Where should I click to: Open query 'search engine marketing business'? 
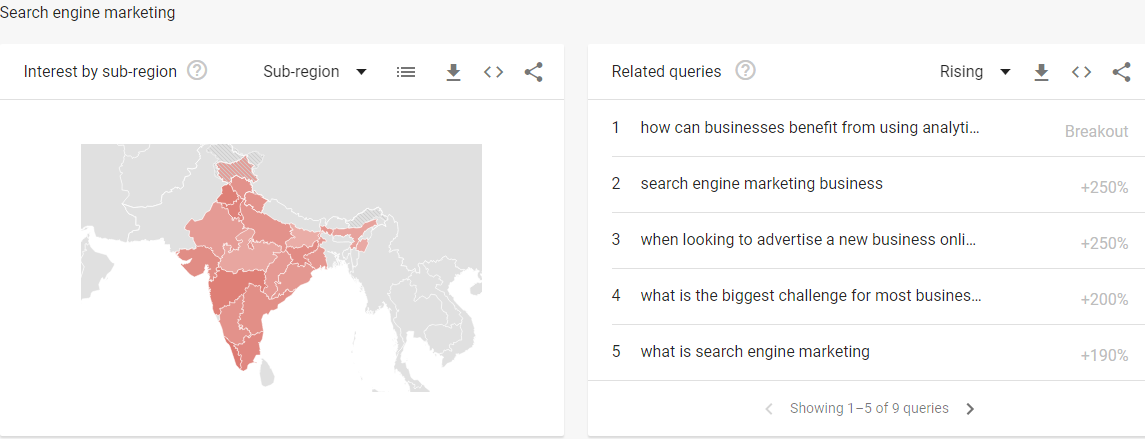(762, 183)
